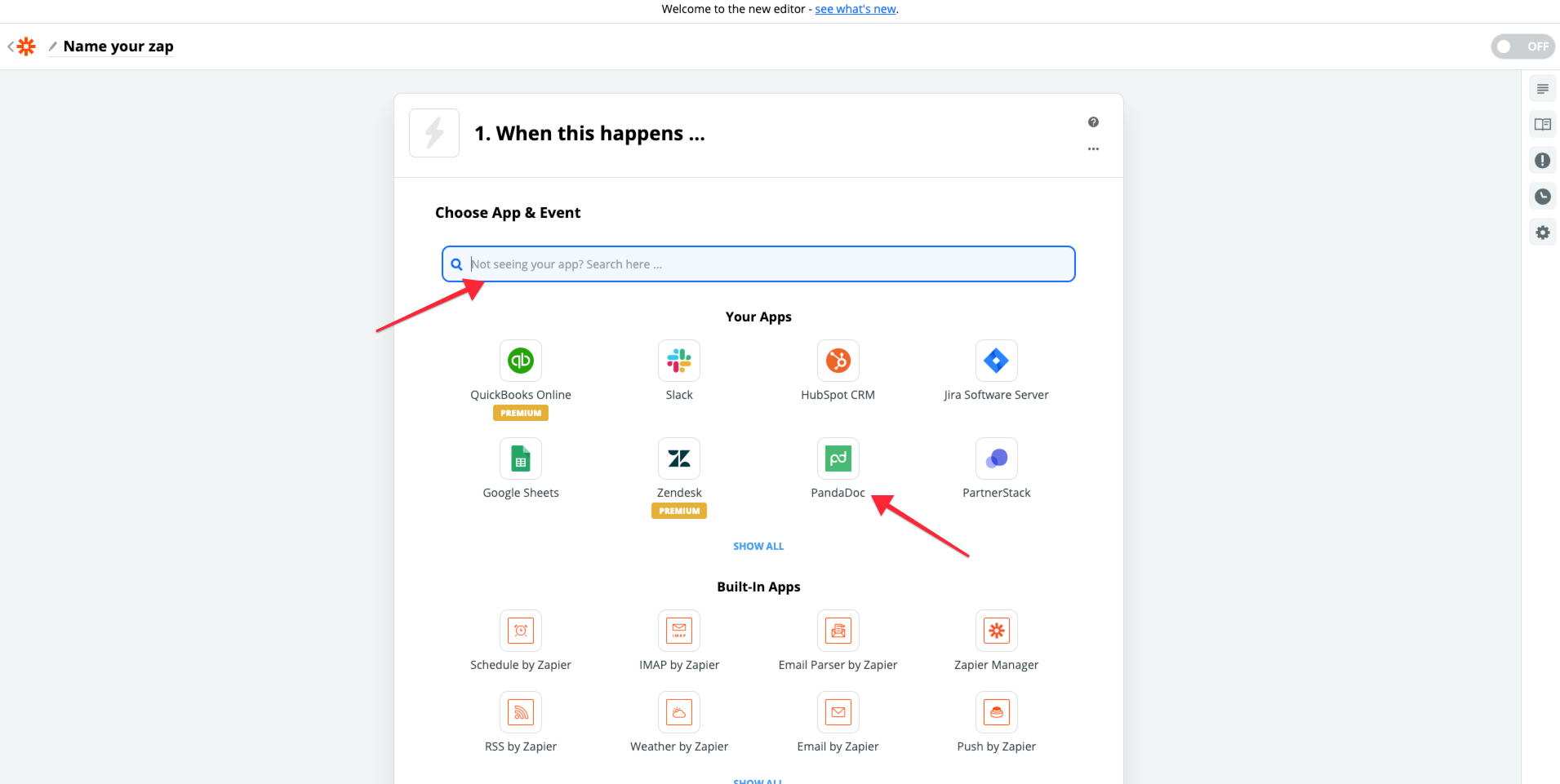Click SHOW ALL under Your Apps

click(x=758, y=547)
